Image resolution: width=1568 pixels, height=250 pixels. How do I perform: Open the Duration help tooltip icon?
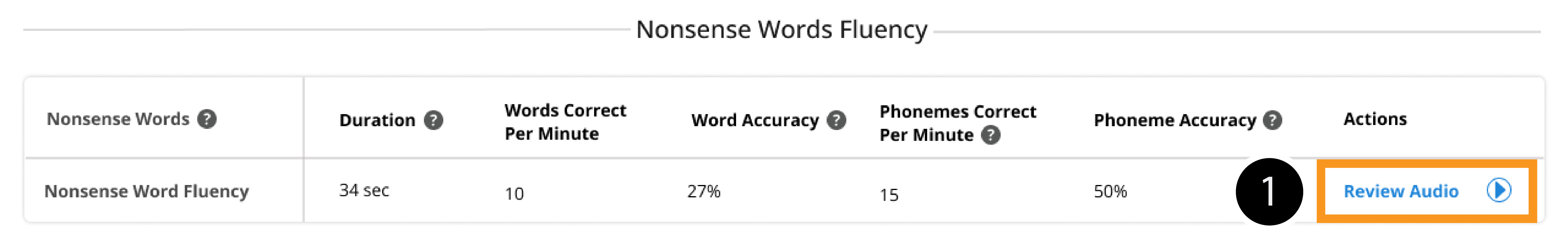tap(433, 120)
